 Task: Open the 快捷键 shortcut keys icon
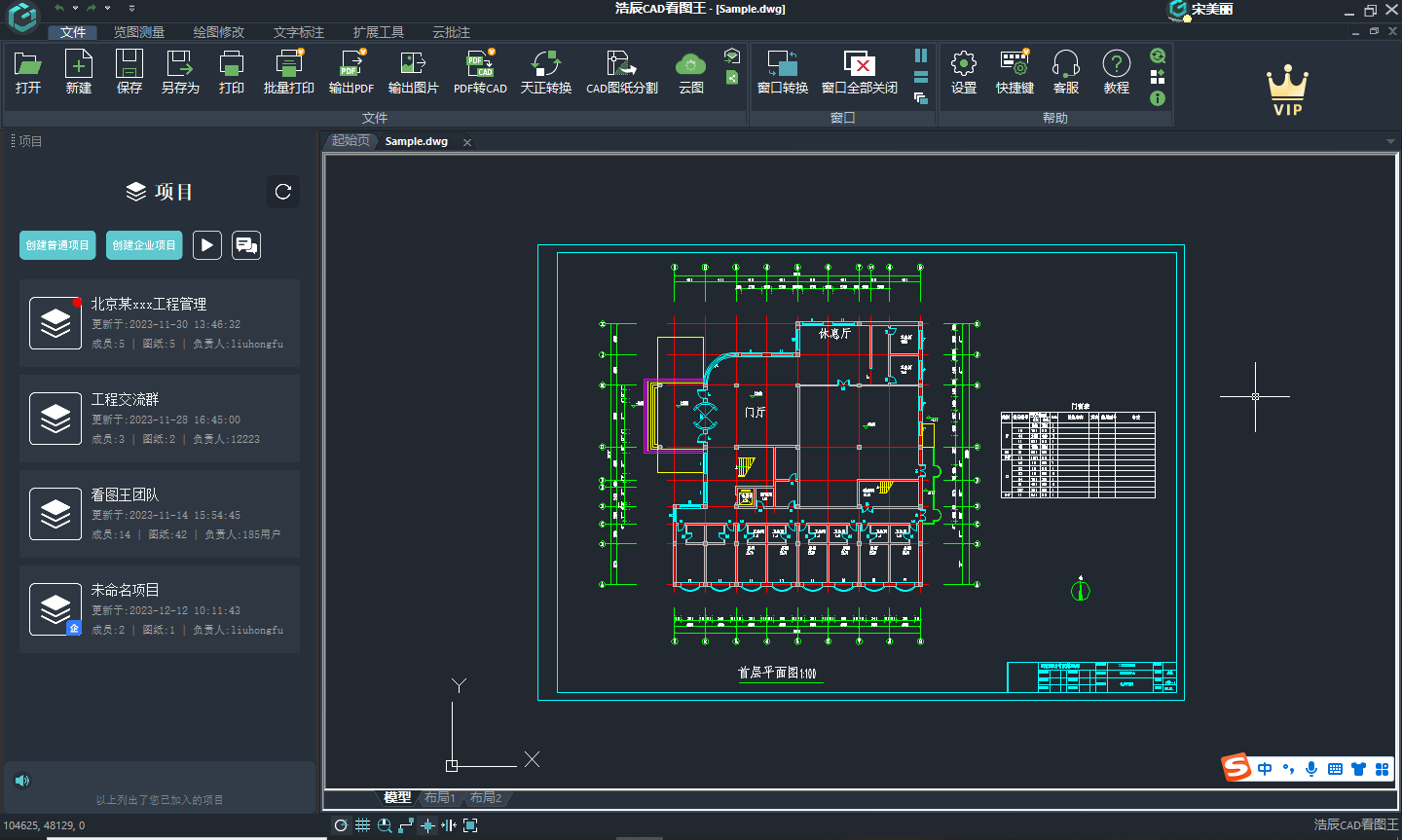coord(1015,72)
